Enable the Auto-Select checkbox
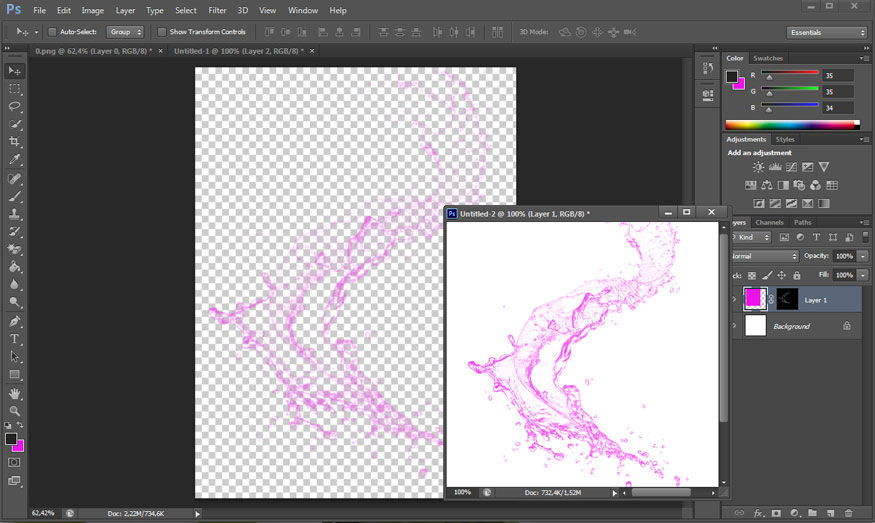The image size is (875, 523). (x=53, y=32)
